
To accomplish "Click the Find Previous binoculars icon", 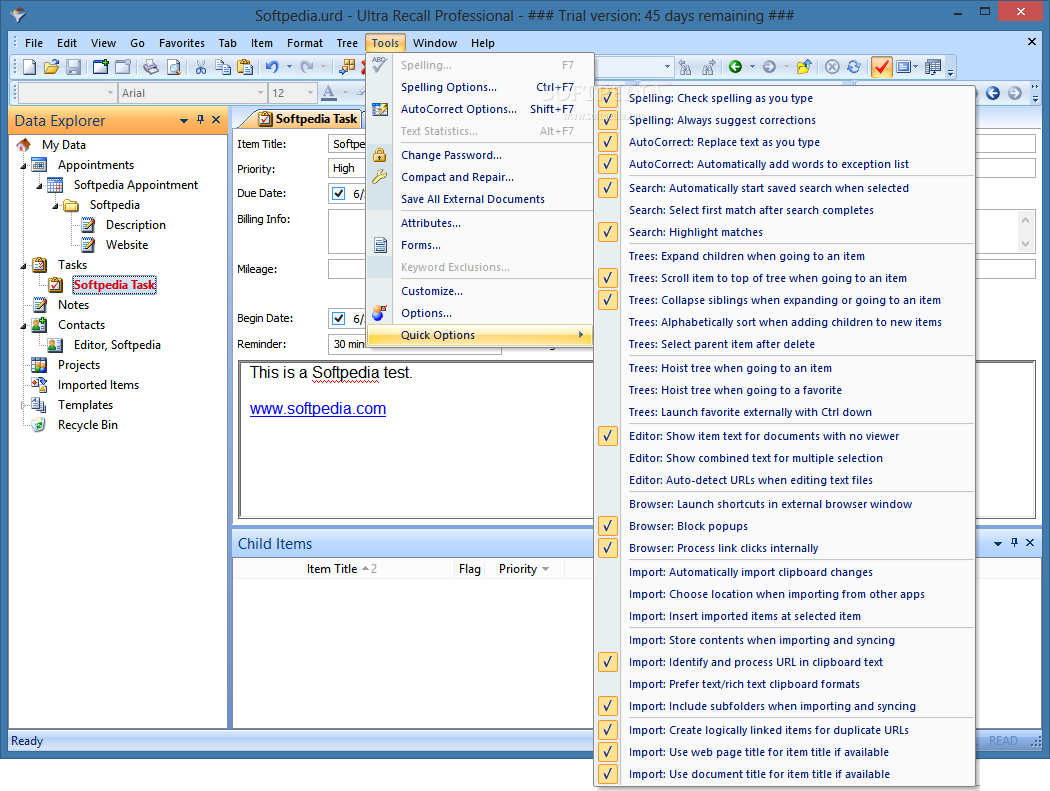I will [x=685, y=67].
